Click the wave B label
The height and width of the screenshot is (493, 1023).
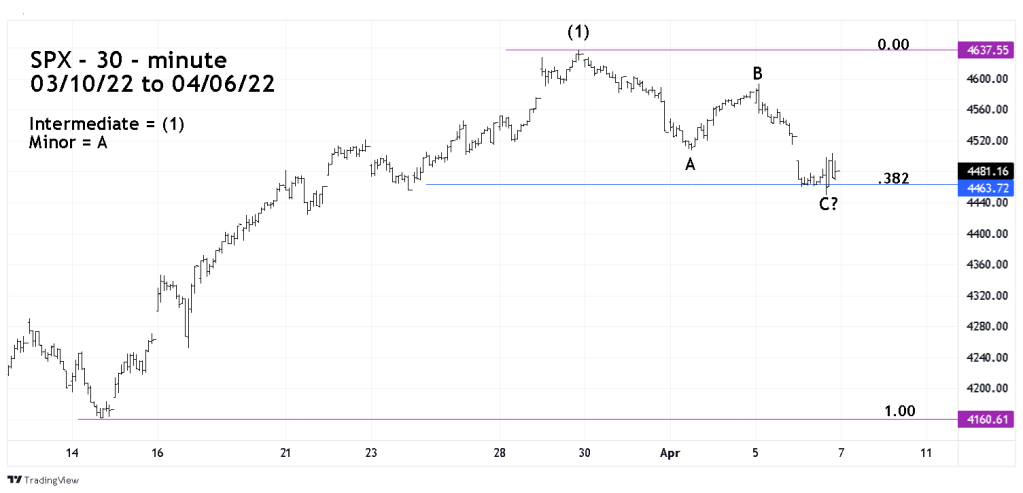click(758, 73)
